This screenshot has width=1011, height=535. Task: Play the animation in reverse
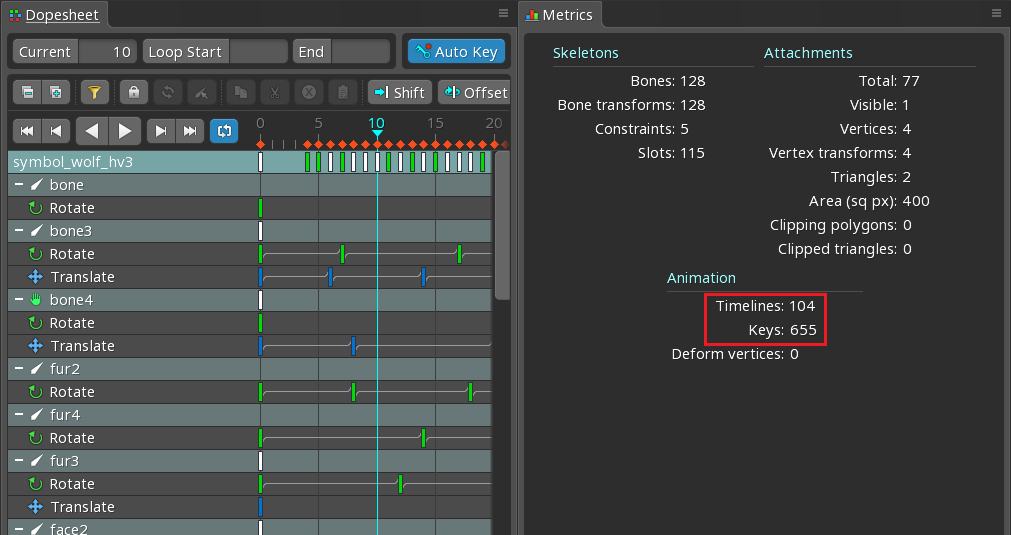pyautogui.click(x=92, y=131)
